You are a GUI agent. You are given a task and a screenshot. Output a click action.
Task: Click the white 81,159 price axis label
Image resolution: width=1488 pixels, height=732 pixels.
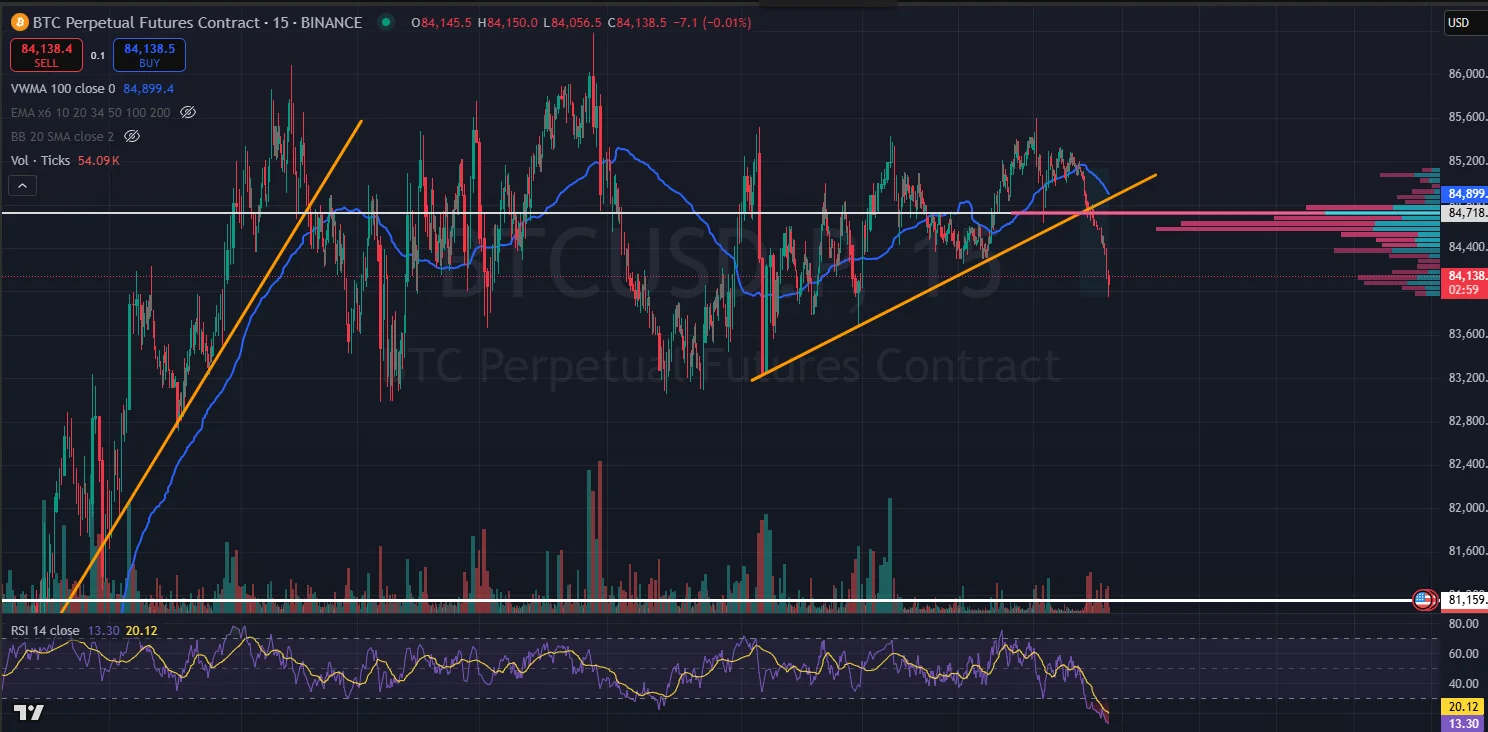click(x=1463, y=600)
